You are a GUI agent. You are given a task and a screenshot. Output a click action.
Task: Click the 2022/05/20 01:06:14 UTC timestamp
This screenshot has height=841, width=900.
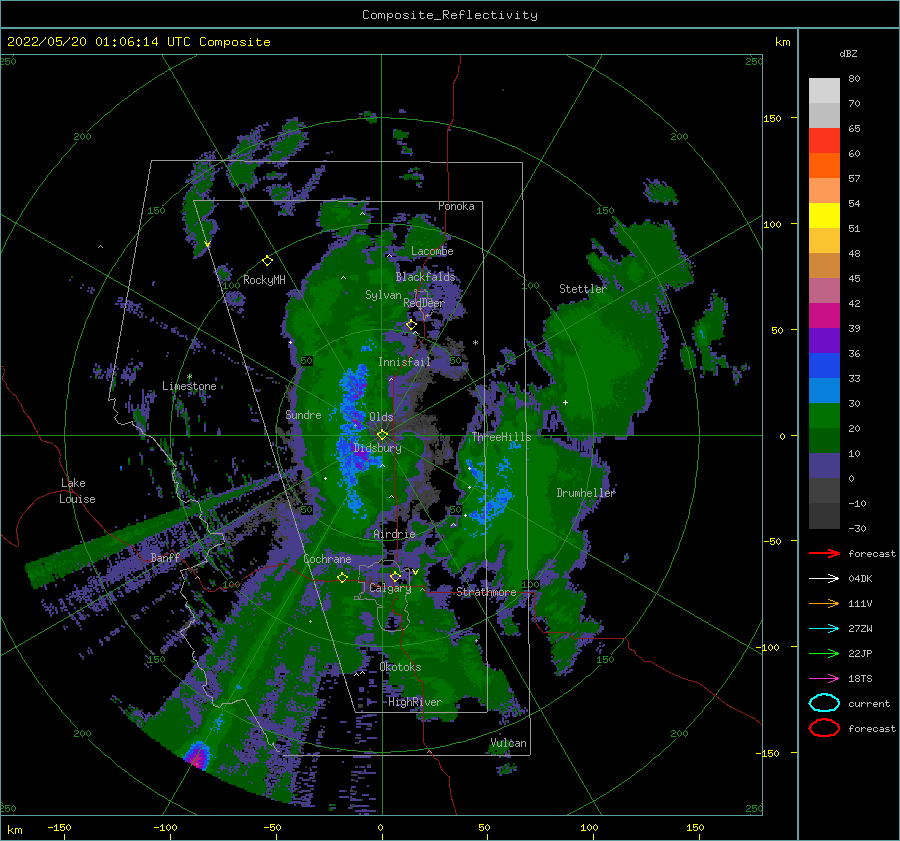[x=139, y=42]
